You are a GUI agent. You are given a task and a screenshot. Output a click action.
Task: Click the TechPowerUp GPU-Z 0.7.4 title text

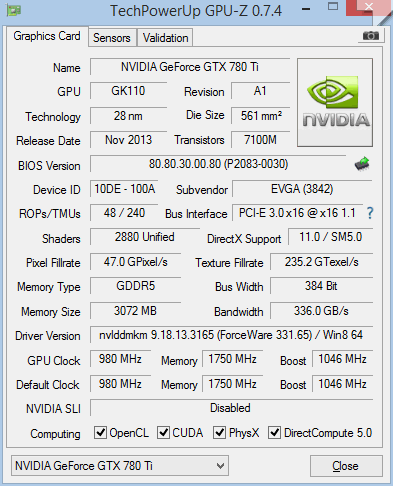(x=196, y=11)
